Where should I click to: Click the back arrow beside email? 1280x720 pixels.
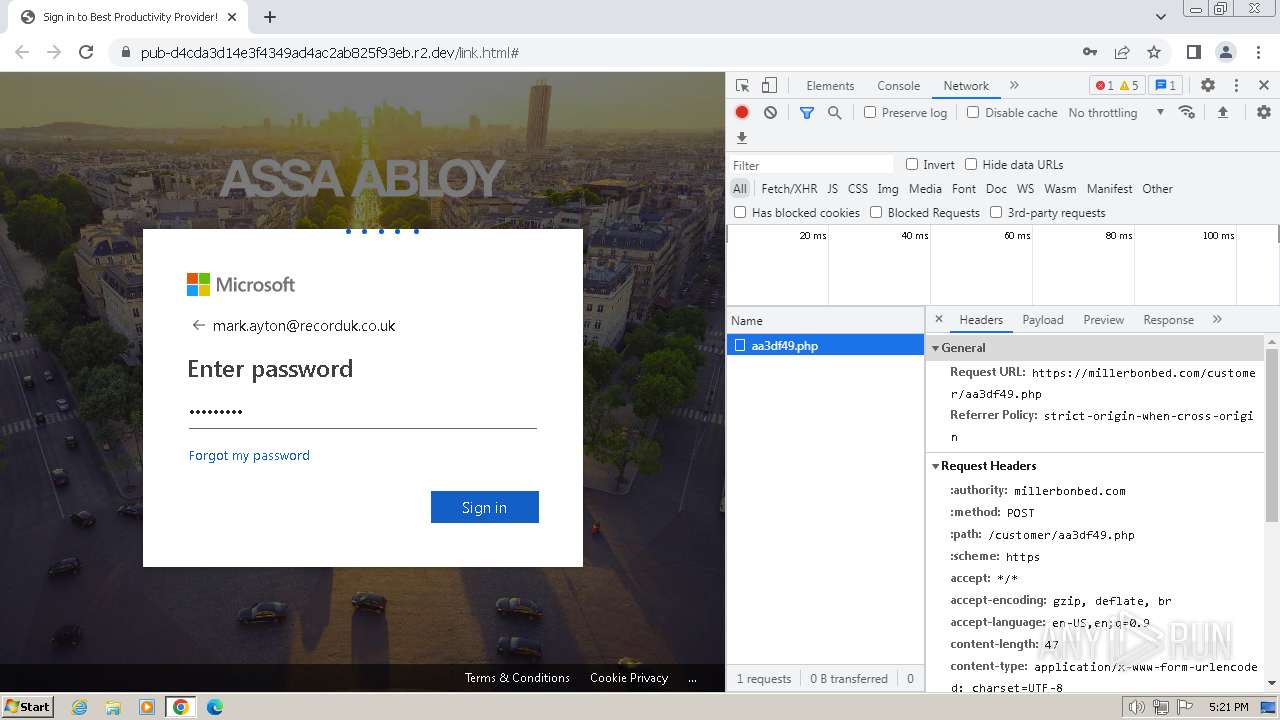(x=198, y=325)
